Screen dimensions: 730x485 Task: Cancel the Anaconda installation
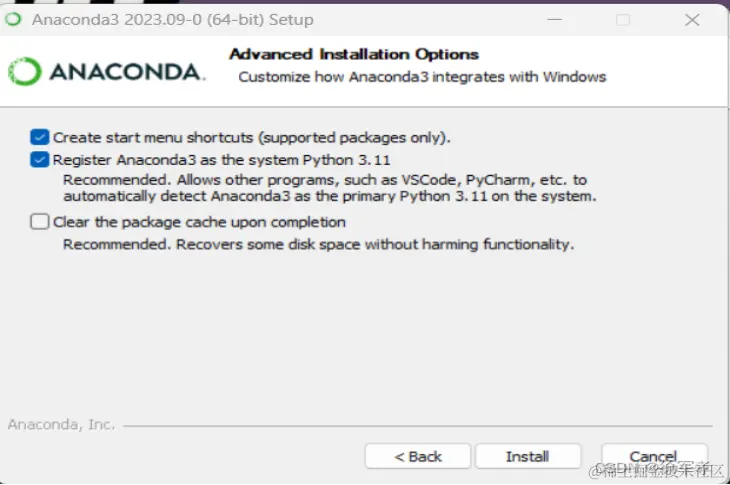click(654, 456)
